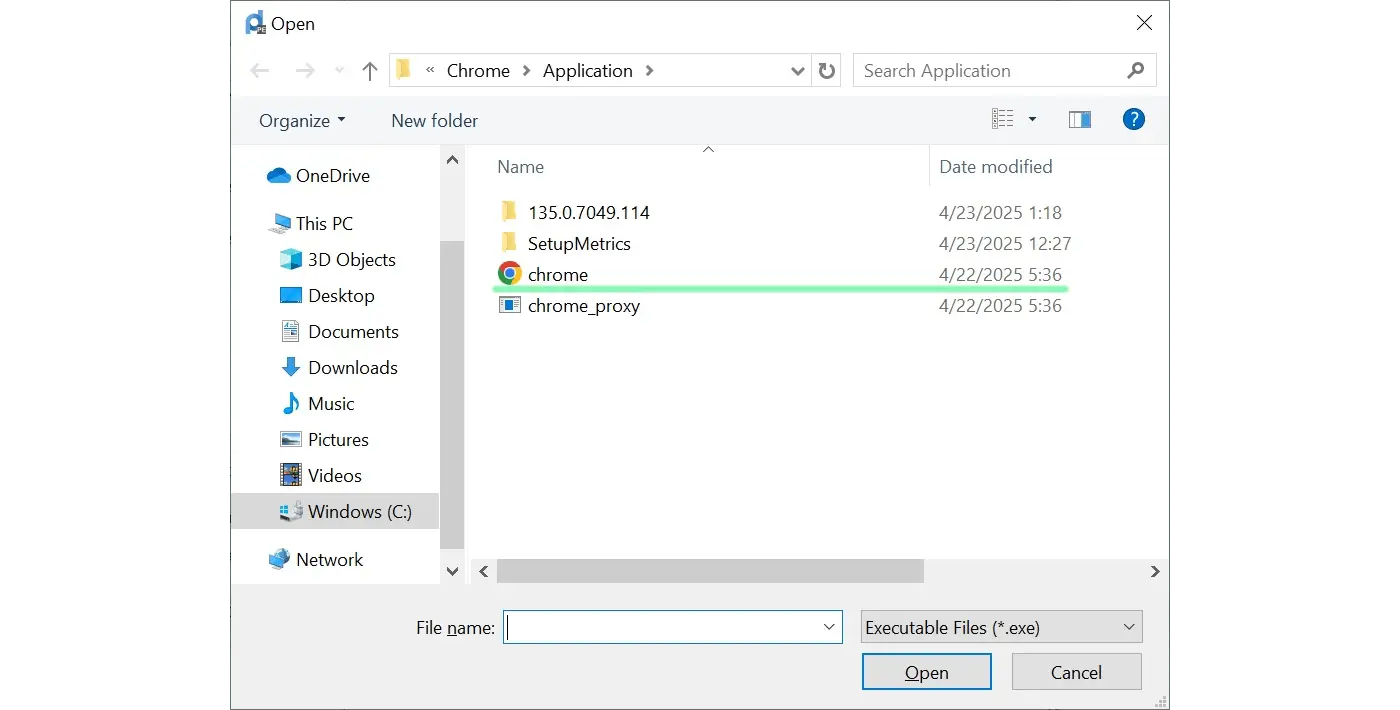The height and width of the screenshot is (710, 1400).
Task: Click the Refresh address bar icon
Action: [x=827, y=71]
